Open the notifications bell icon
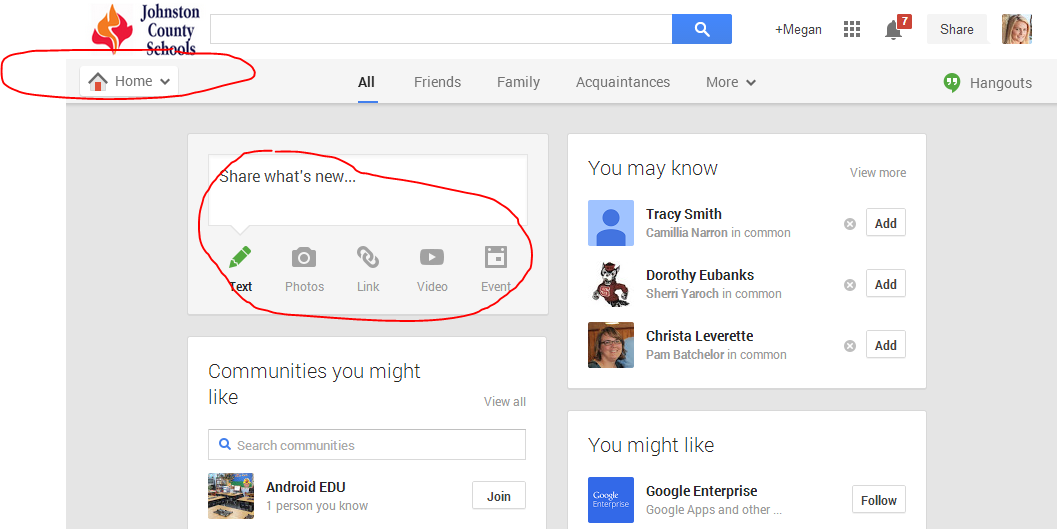The width and height of the screenshot is (1057, 529). 894,30
